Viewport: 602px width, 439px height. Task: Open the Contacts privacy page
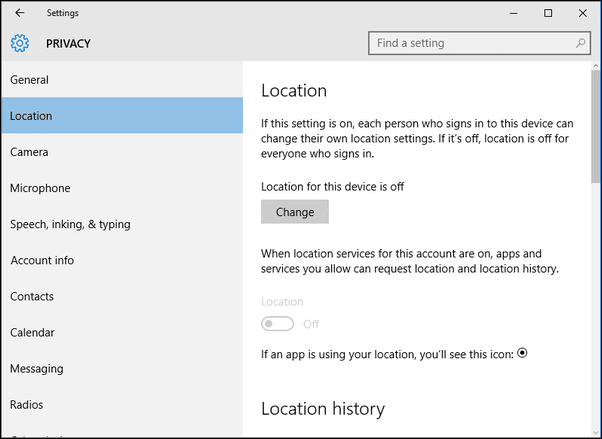pos(122,296)
